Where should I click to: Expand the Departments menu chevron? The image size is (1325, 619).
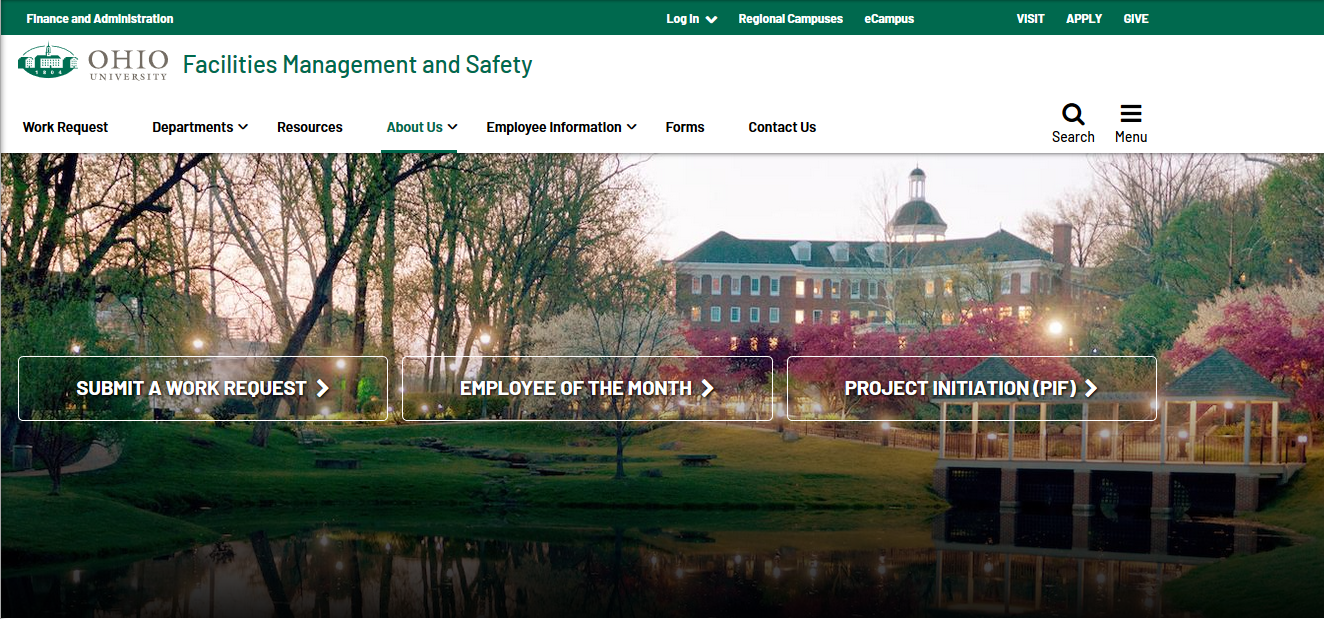pos(243,127)
